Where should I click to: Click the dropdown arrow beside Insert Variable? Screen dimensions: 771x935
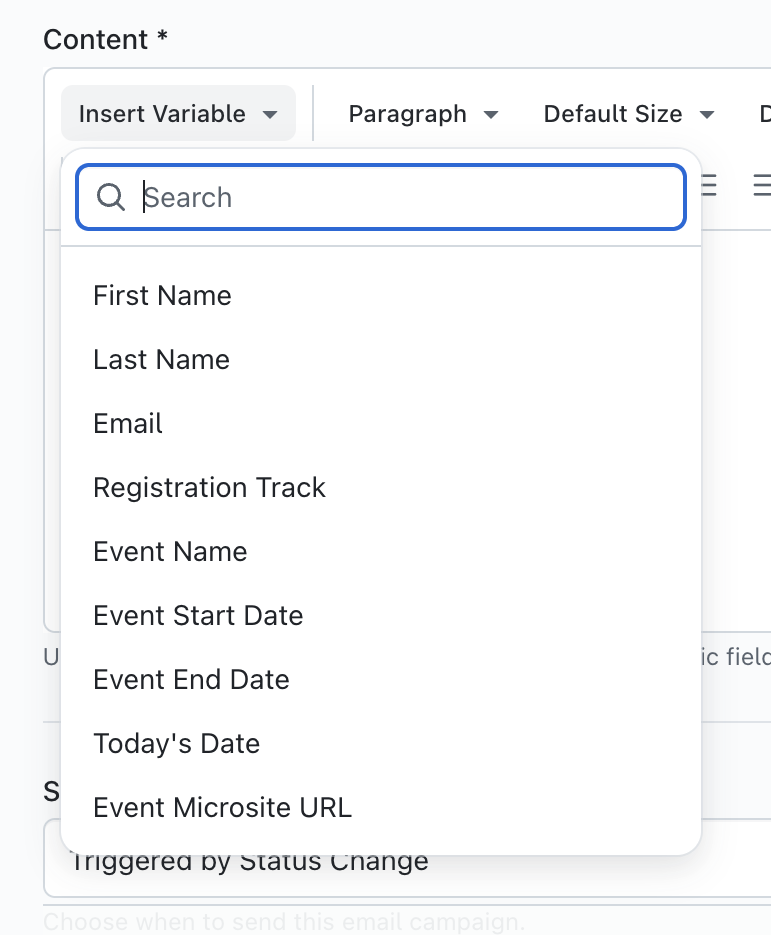270,115
